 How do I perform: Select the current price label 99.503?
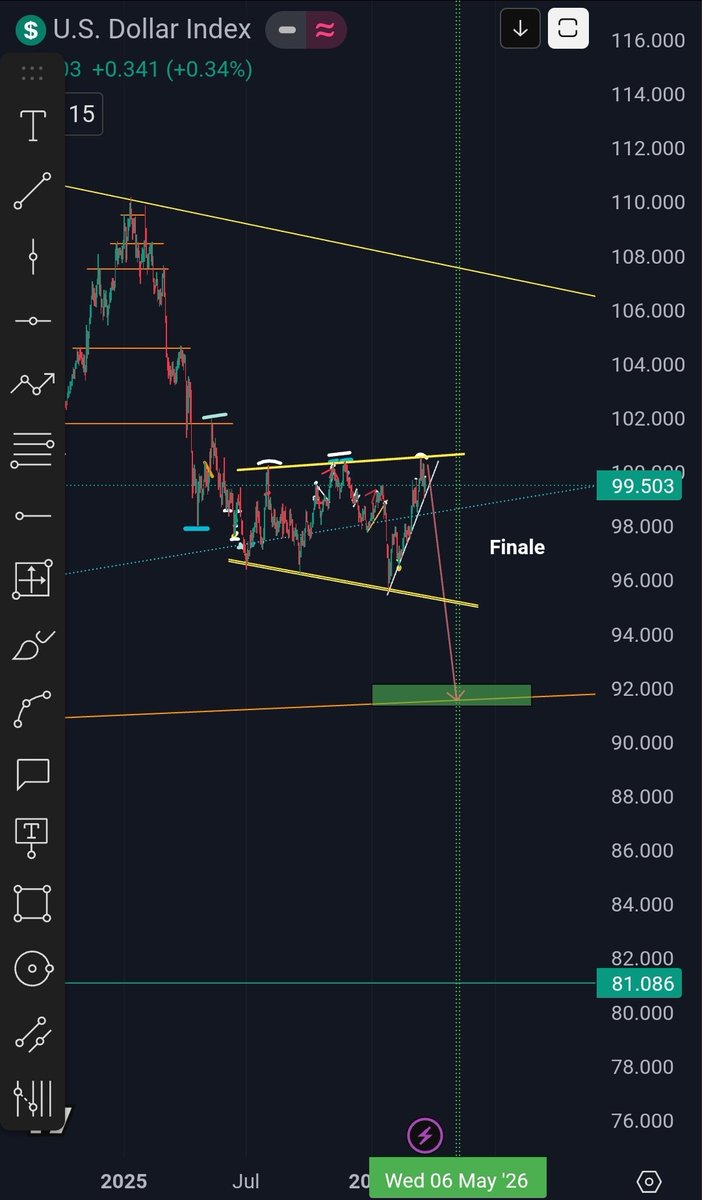tap(638, 487)
